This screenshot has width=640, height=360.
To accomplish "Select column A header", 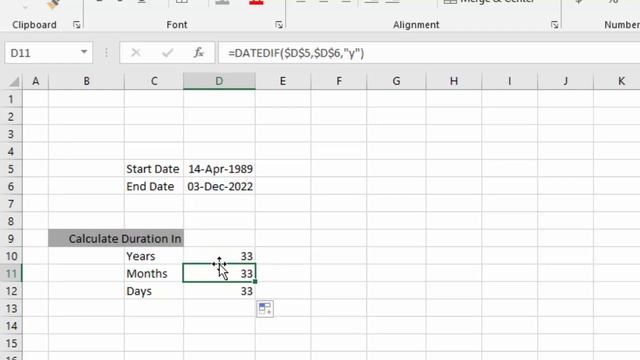I will click(36, 81).
